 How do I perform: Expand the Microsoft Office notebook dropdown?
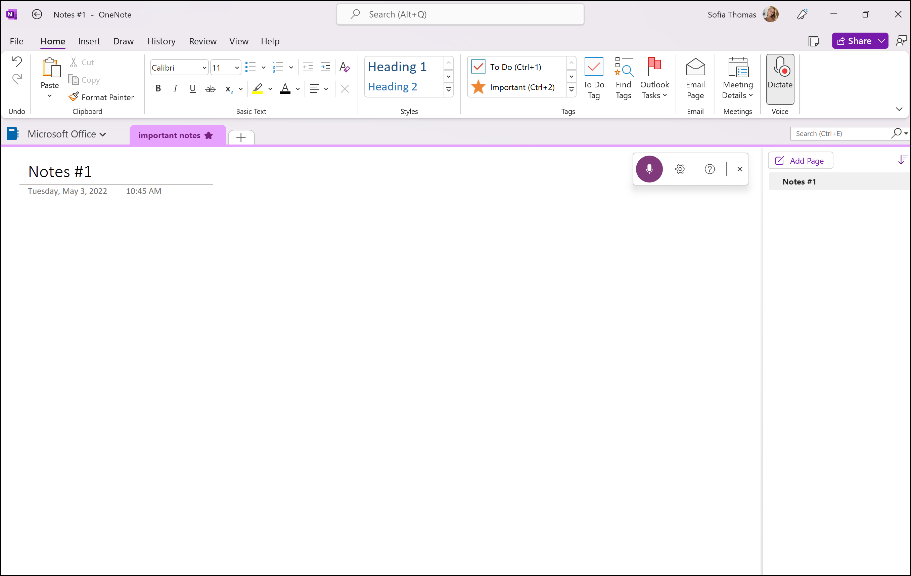pos(66,134)
